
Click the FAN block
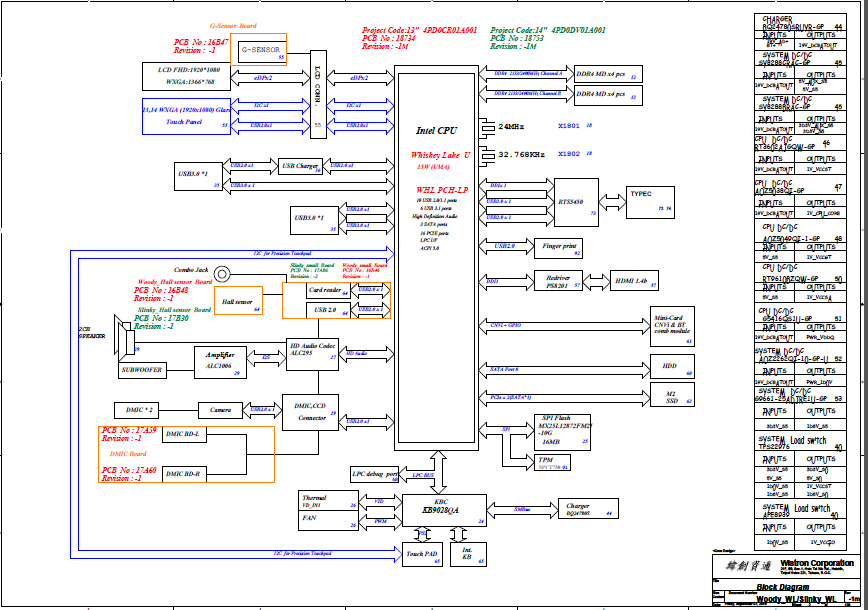[x=329, y=520]
